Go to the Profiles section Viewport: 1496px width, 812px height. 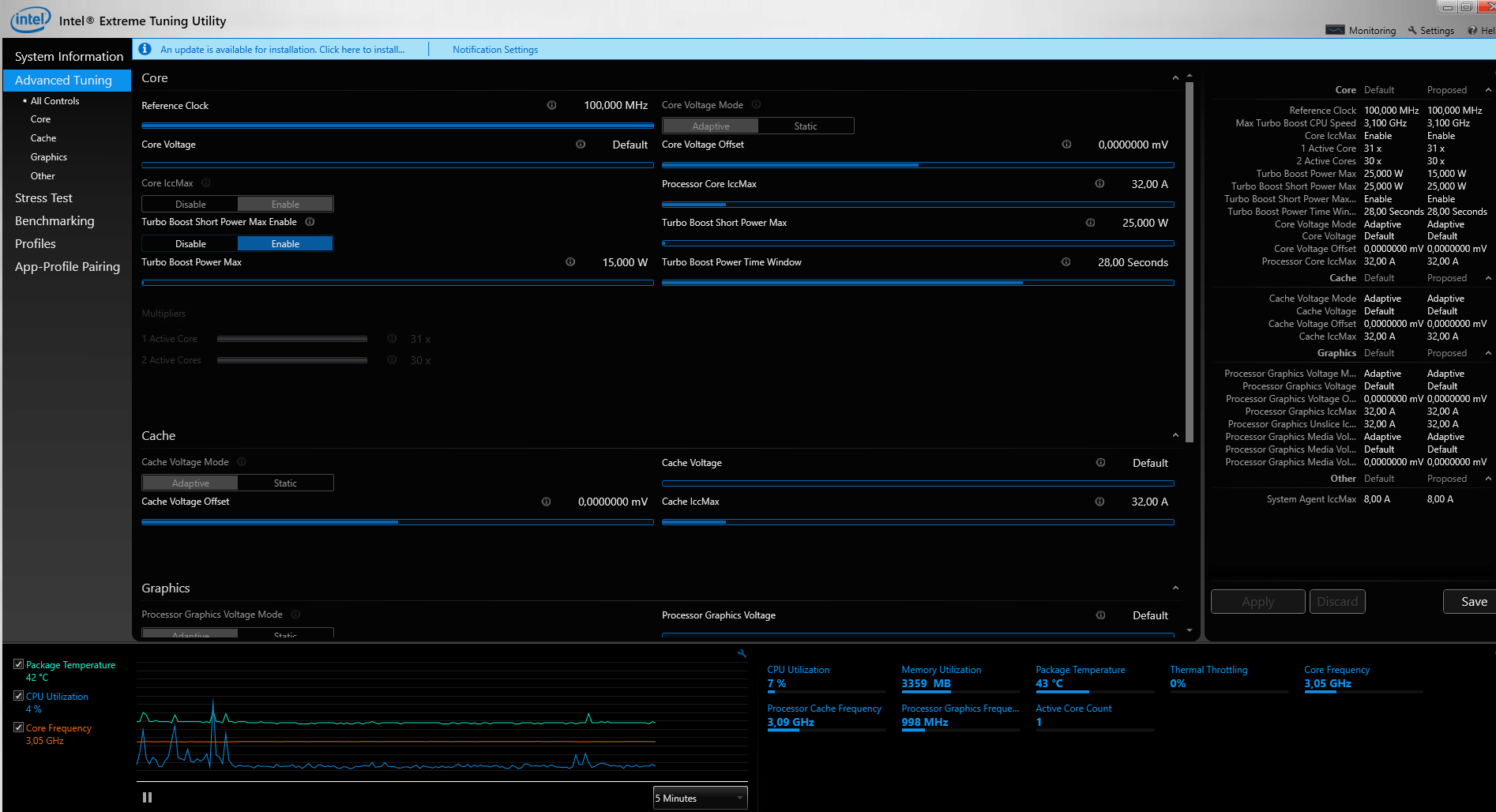[x=36, y=244]
